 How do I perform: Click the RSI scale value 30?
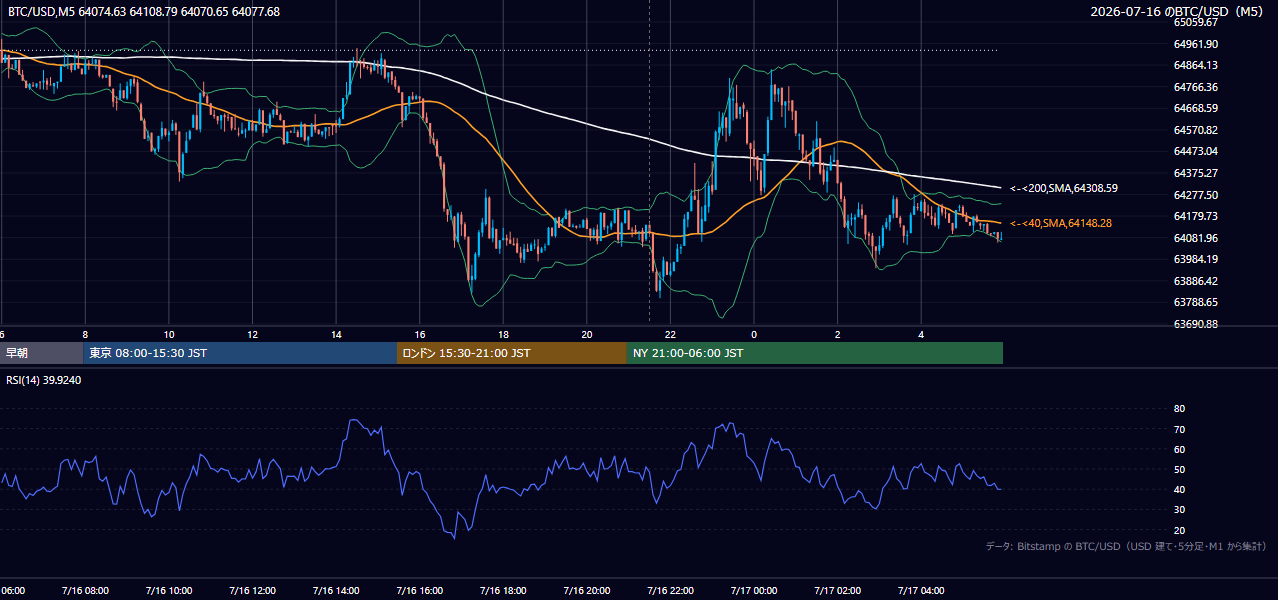coord(1179,510)
